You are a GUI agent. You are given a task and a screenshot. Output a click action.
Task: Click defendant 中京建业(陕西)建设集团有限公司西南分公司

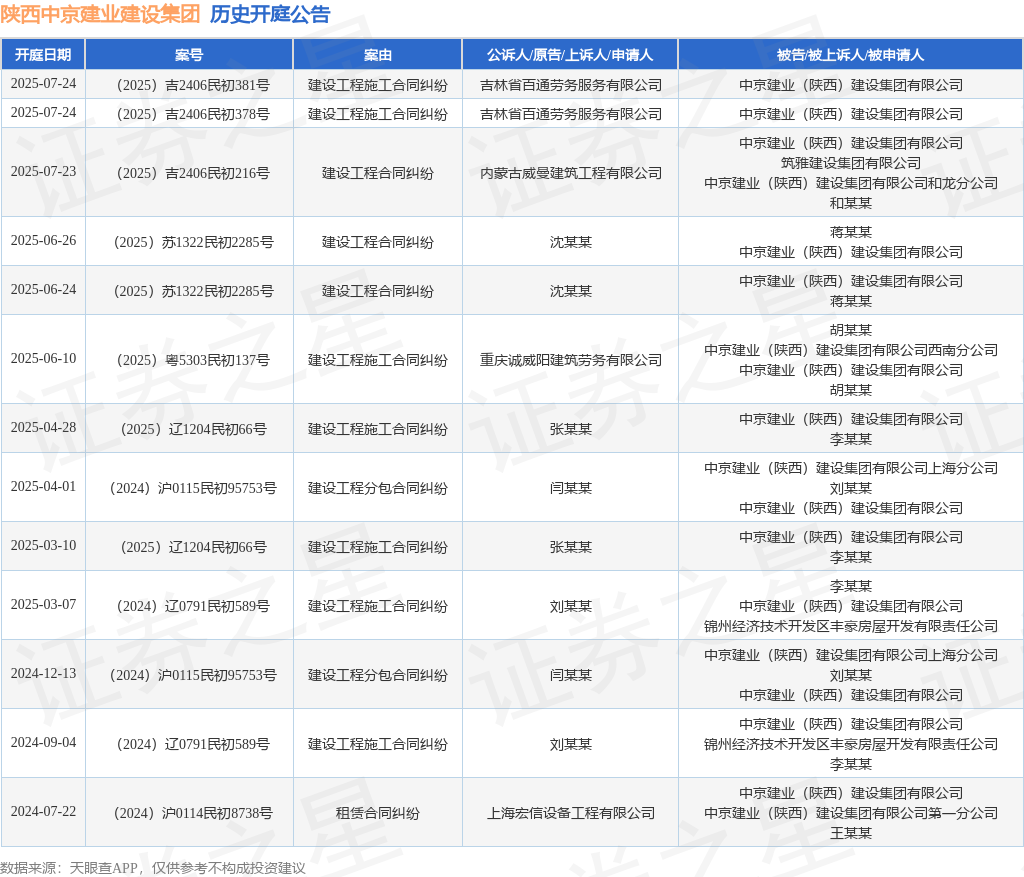coord(850,351)
